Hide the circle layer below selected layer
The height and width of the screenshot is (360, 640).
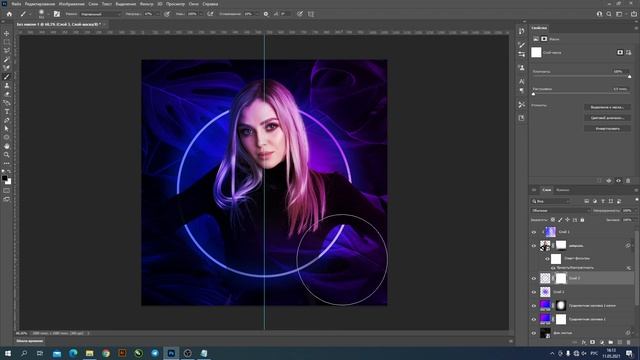(533, 292)
